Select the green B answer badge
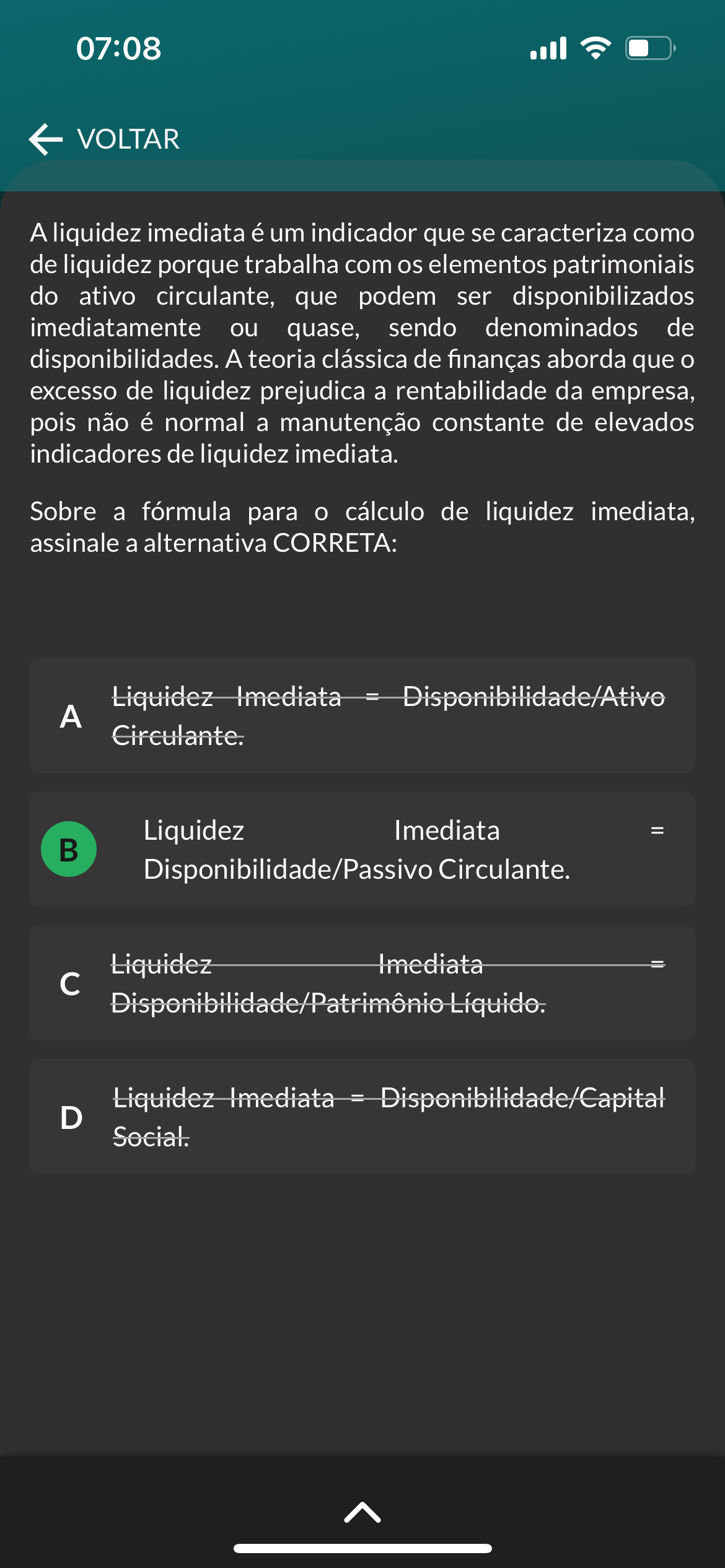The image size is (725, 1568). coord(69,849)
